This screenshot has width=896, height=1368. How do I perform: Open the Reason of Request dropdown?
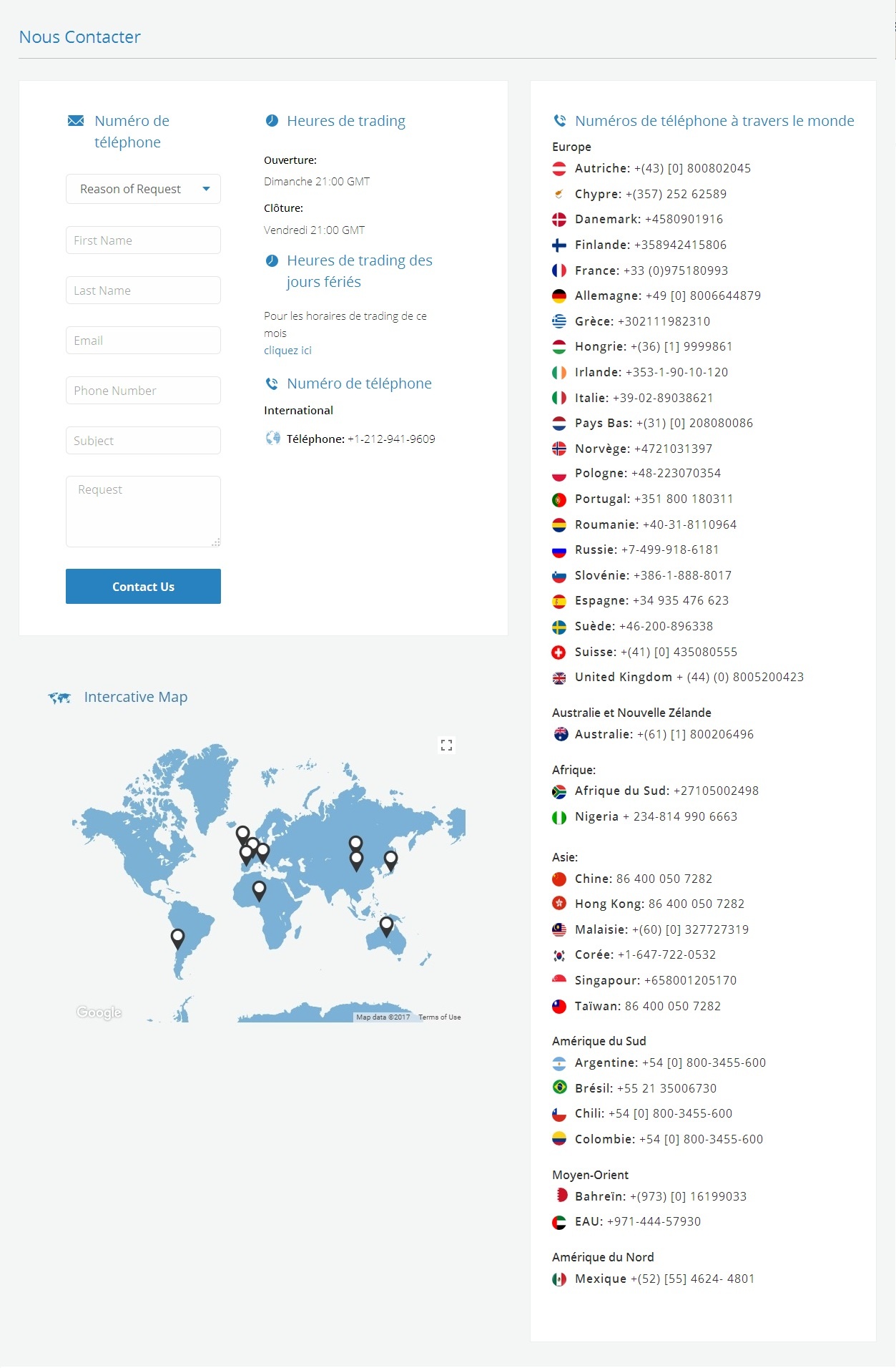coord(143,189)
